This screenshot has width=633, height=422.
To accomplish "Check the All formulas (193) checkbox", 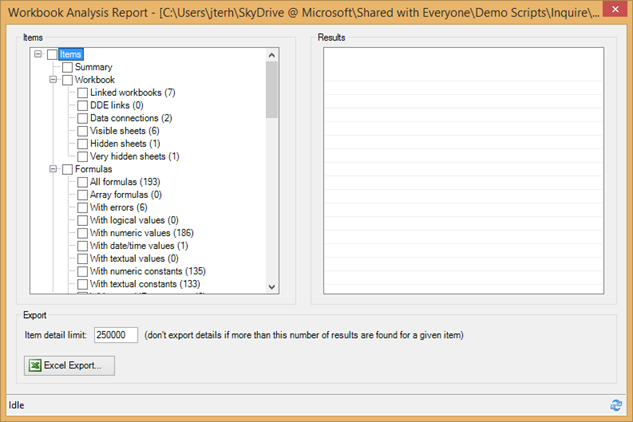I will point(82,182).
